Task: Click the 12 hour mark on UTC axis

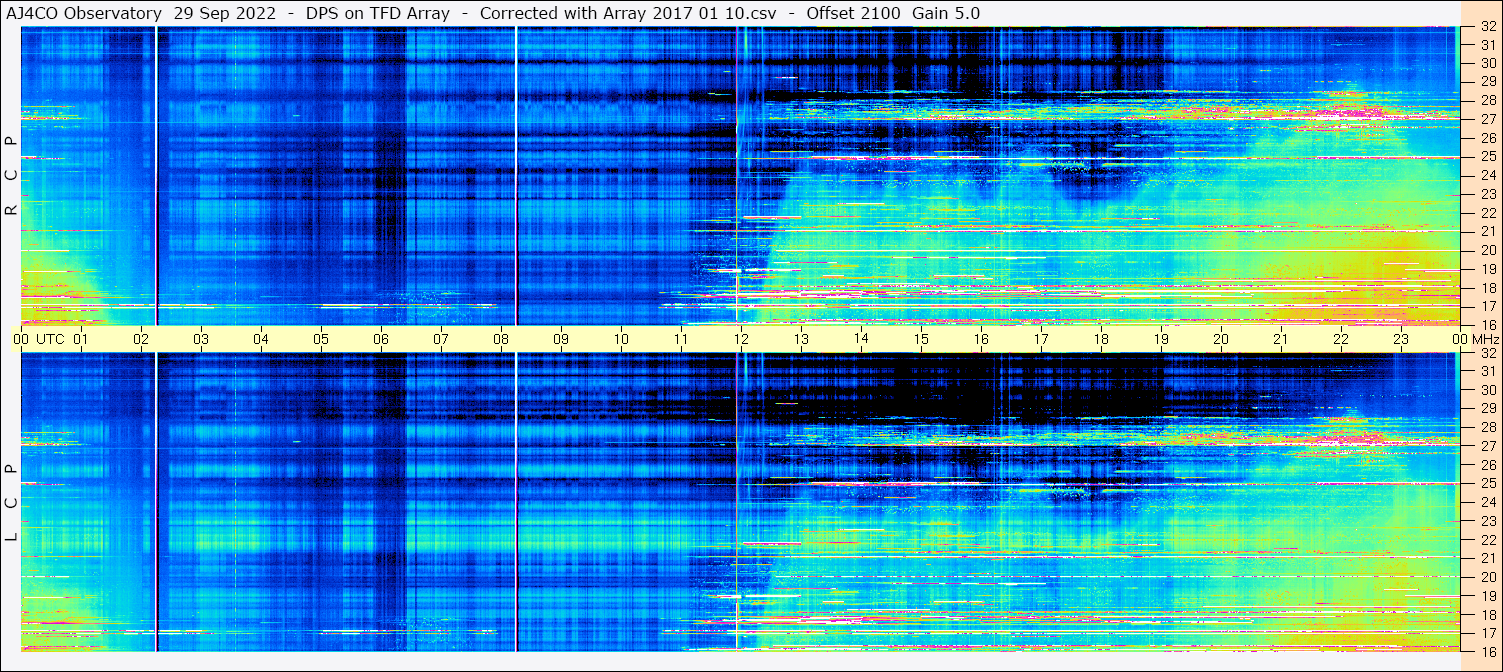Action: click(x=741, y=339)
